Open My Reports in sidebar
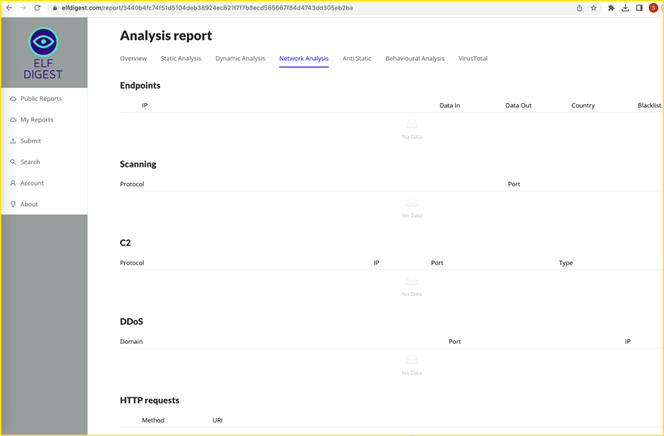Screen dimensions: 664x436 point(37,120)
